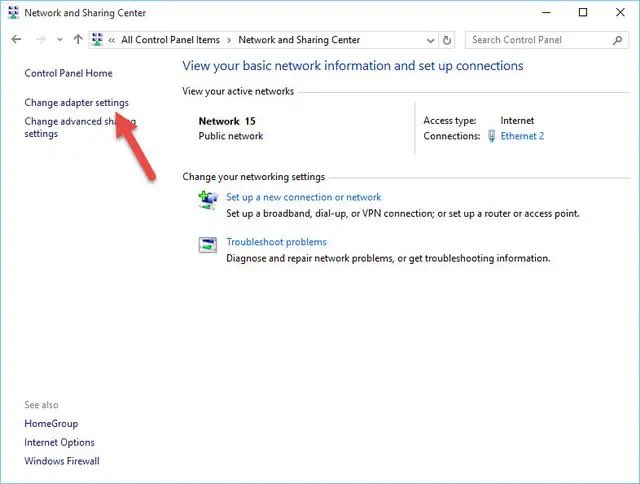Click the search magnifier icon
640x484 pixels.
pyautogui.click(x=617, y=40)
